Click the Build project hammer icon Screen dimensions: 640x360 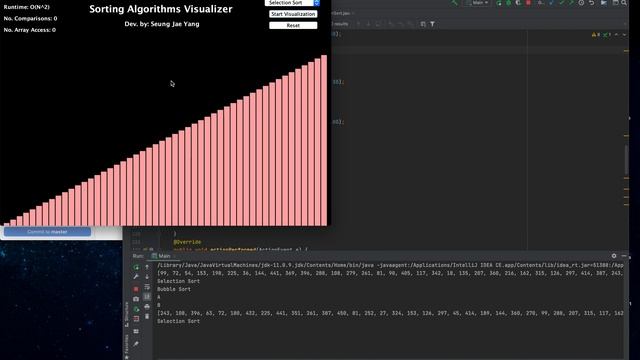454,2
